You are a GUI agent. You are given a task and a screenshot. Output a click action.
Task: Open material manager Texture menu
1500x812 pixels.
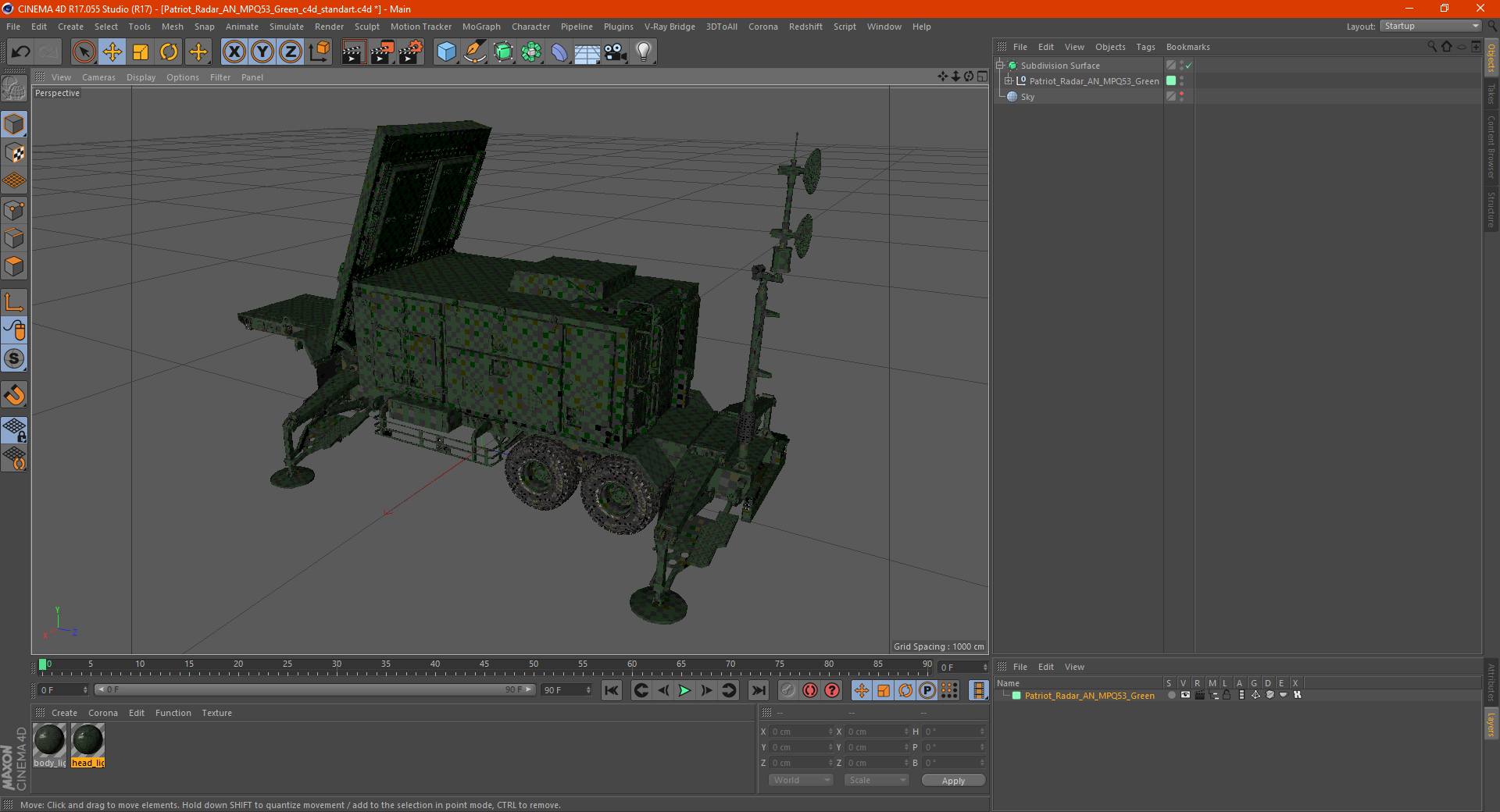click(216, 713)
